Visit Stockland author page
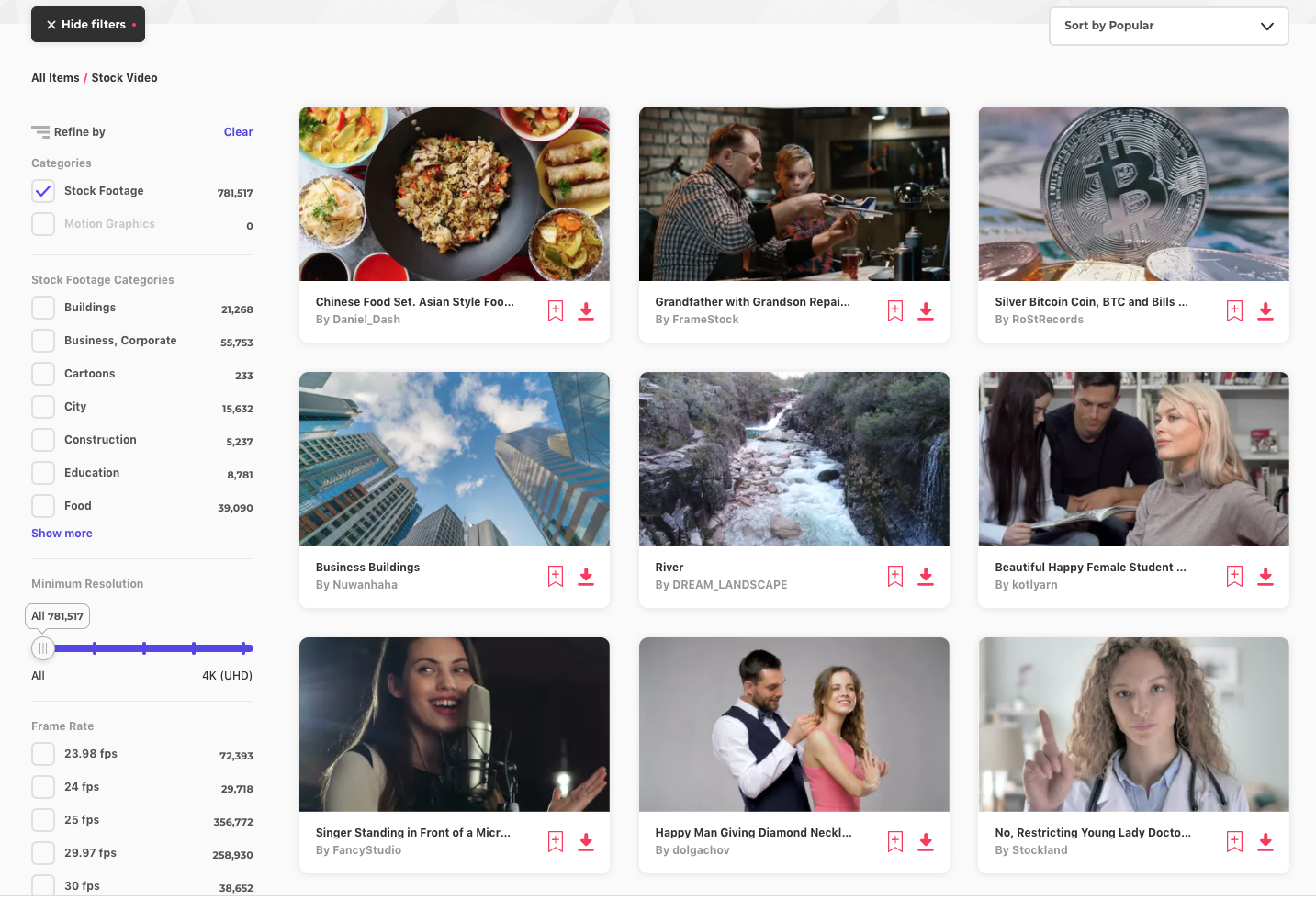The width and height of the screenshot is (1316, 900). (1040, 850)
